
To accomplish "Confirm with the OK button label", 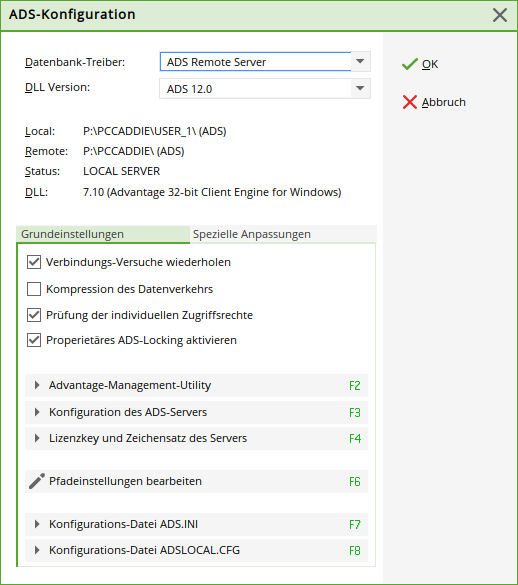I will [430, 64].
